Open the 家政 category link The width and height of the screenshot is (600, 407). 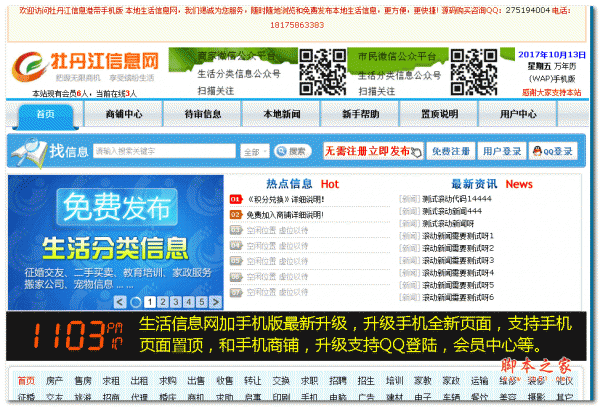pyautogui.click(x=451, y=381)
